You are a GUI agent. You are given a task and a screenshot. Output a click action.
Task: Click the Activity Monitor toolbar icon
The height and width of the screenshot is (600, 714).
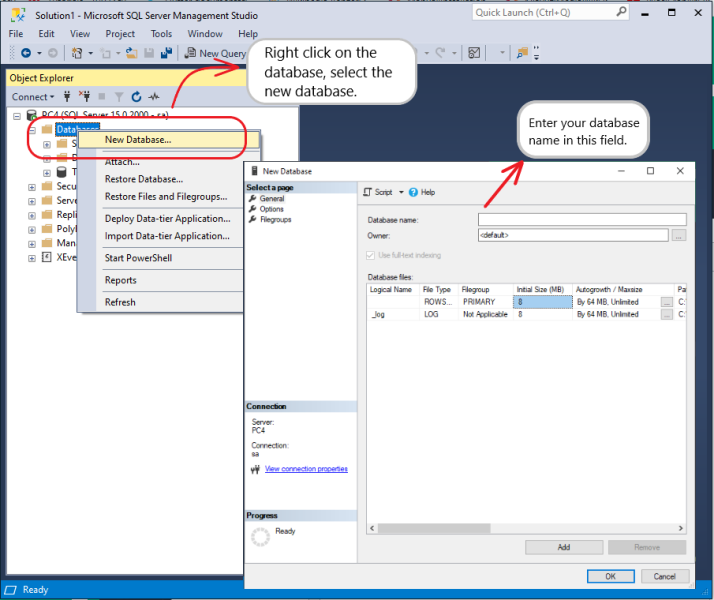tap(474, 53)
